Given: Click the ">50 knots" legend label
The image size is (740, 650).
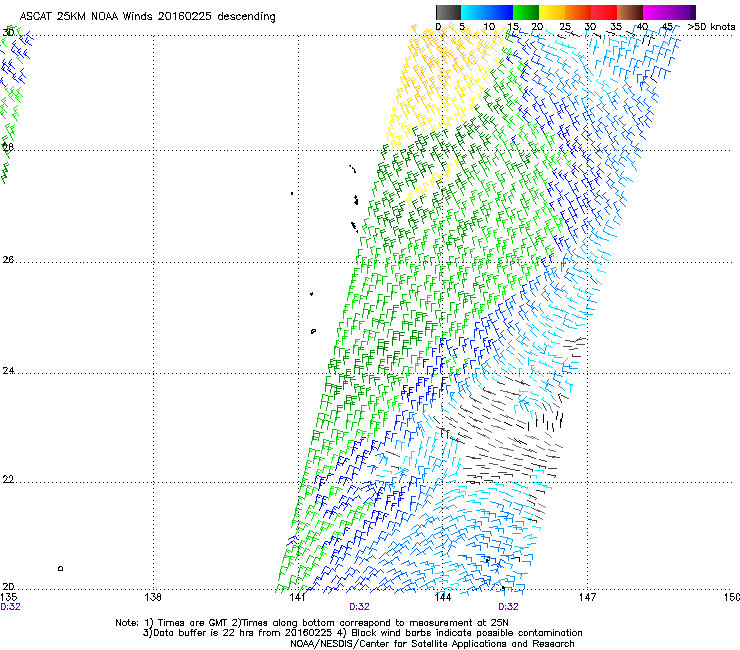Looking at the screenshot, I should (711, 27).
